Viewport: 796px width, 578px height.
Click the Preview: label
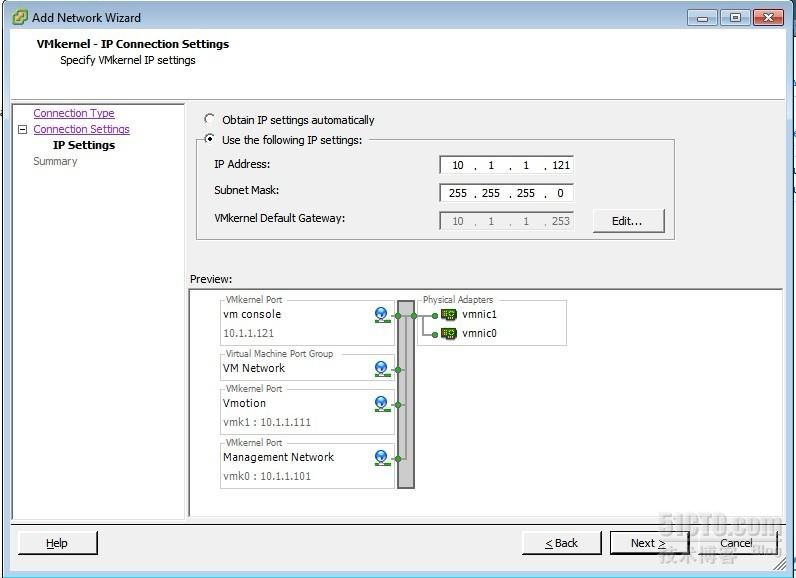pos(211,279)
